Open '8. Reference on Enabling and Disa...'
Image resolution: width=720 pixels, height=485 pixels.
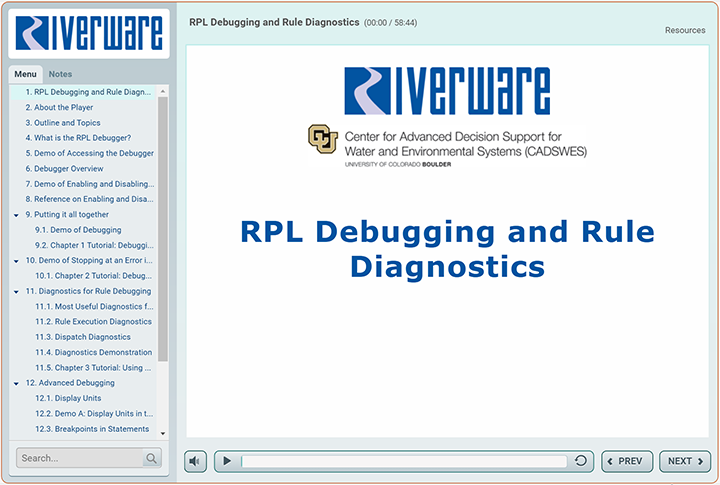click(x=90, y=199)
